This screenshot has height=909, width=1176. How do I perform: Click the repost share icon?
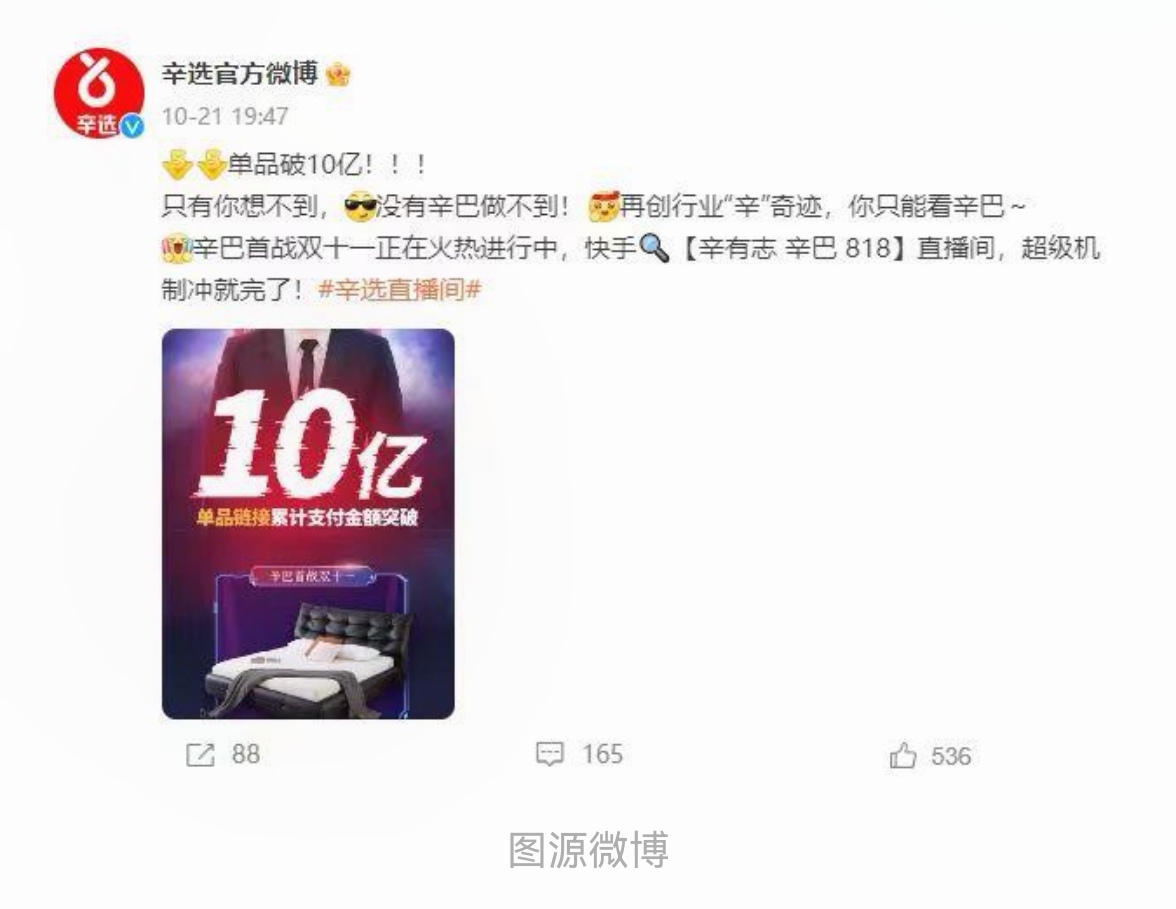[x=200, y=754]
